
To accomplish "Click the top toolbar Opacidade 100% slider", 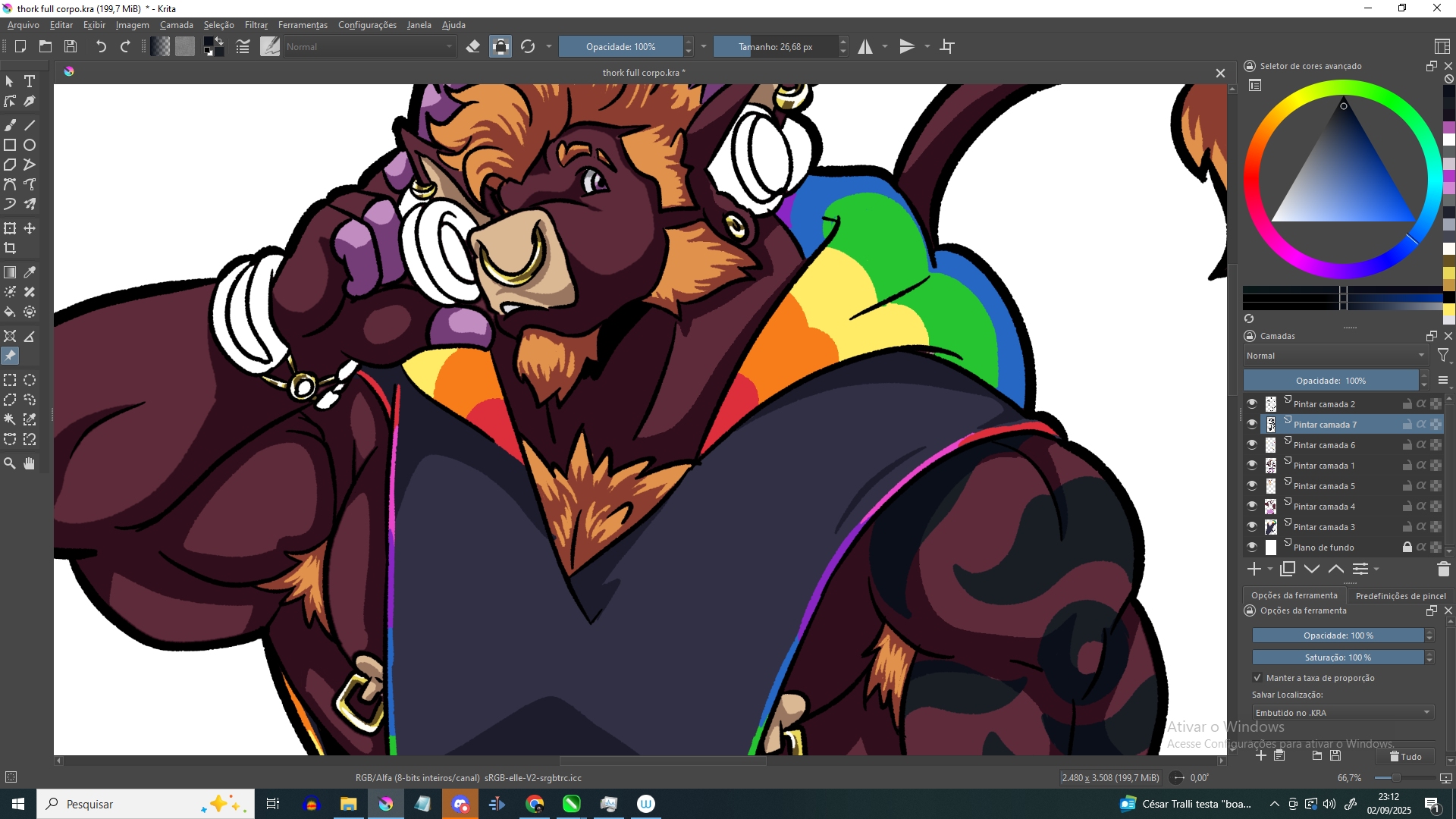I will click(620, 47).
